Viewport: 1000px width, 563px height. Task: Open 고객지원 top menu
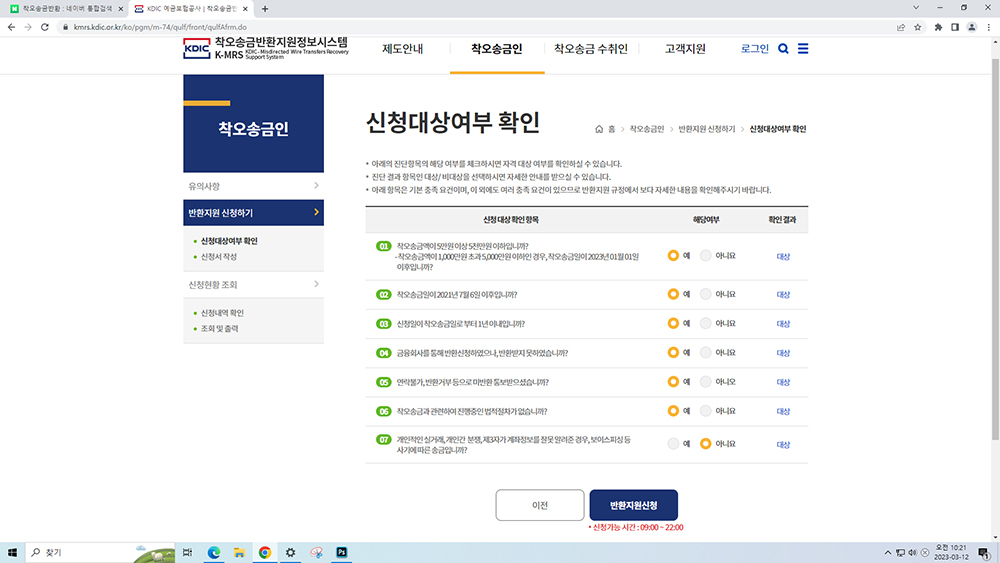[x=685, y=49]
